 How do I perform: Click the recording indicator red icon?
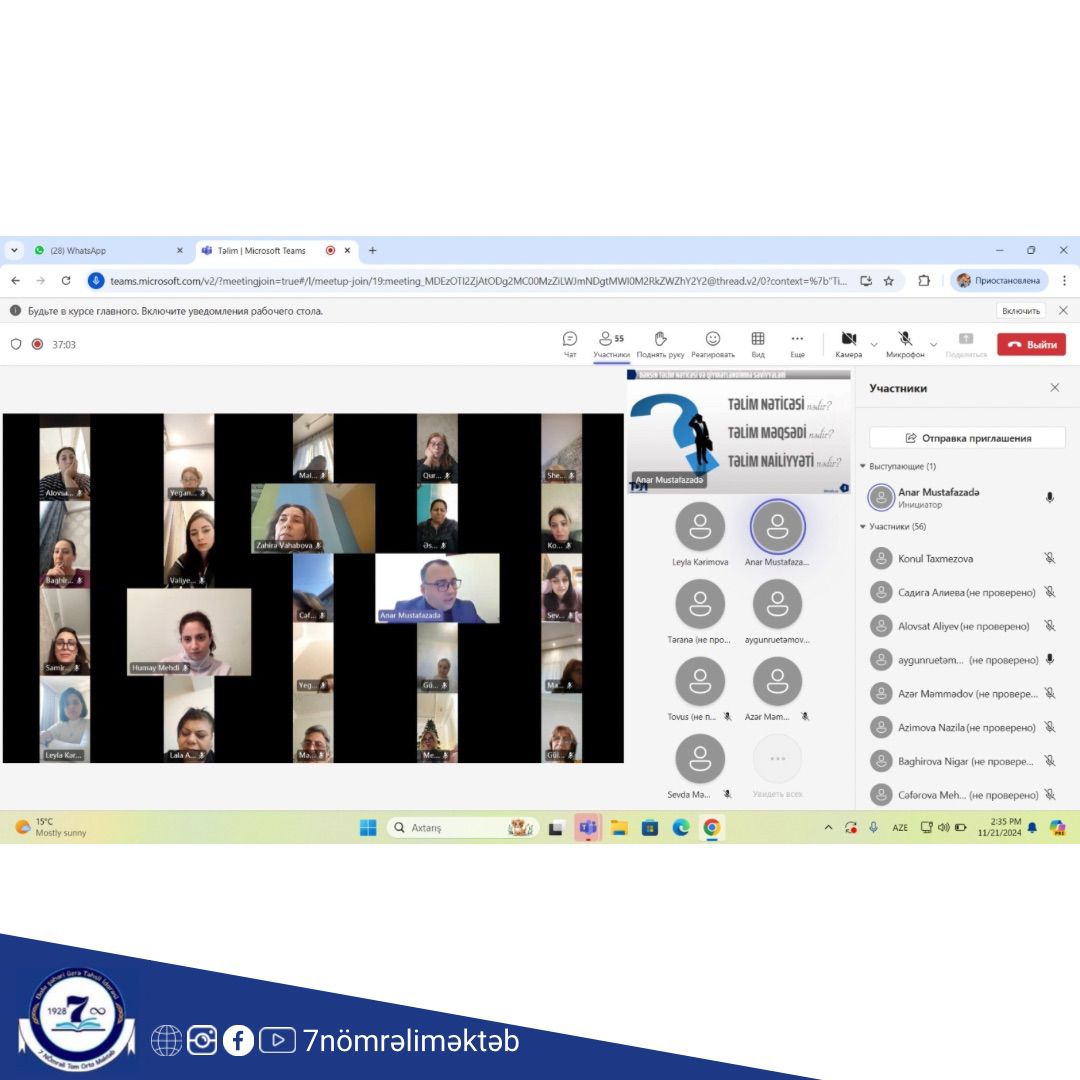pos(38,344)
